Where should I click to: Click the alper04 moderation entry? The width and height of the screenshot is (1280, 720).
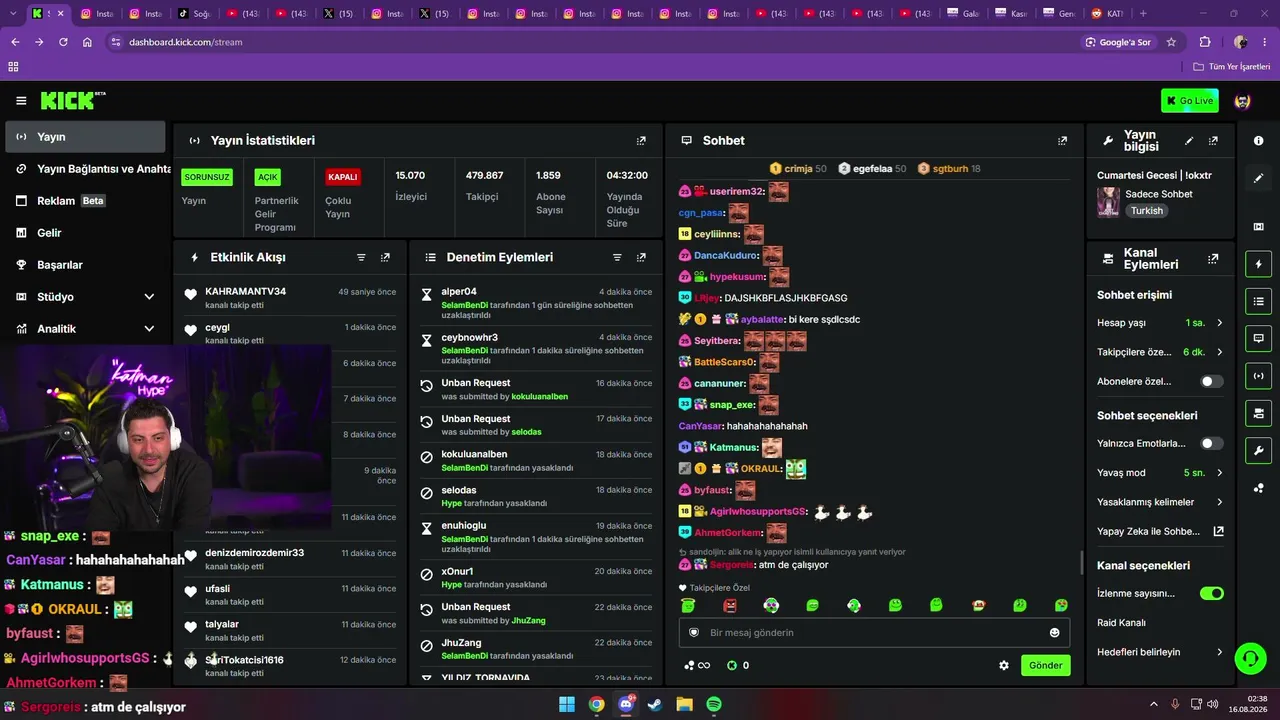coord(536,304)
